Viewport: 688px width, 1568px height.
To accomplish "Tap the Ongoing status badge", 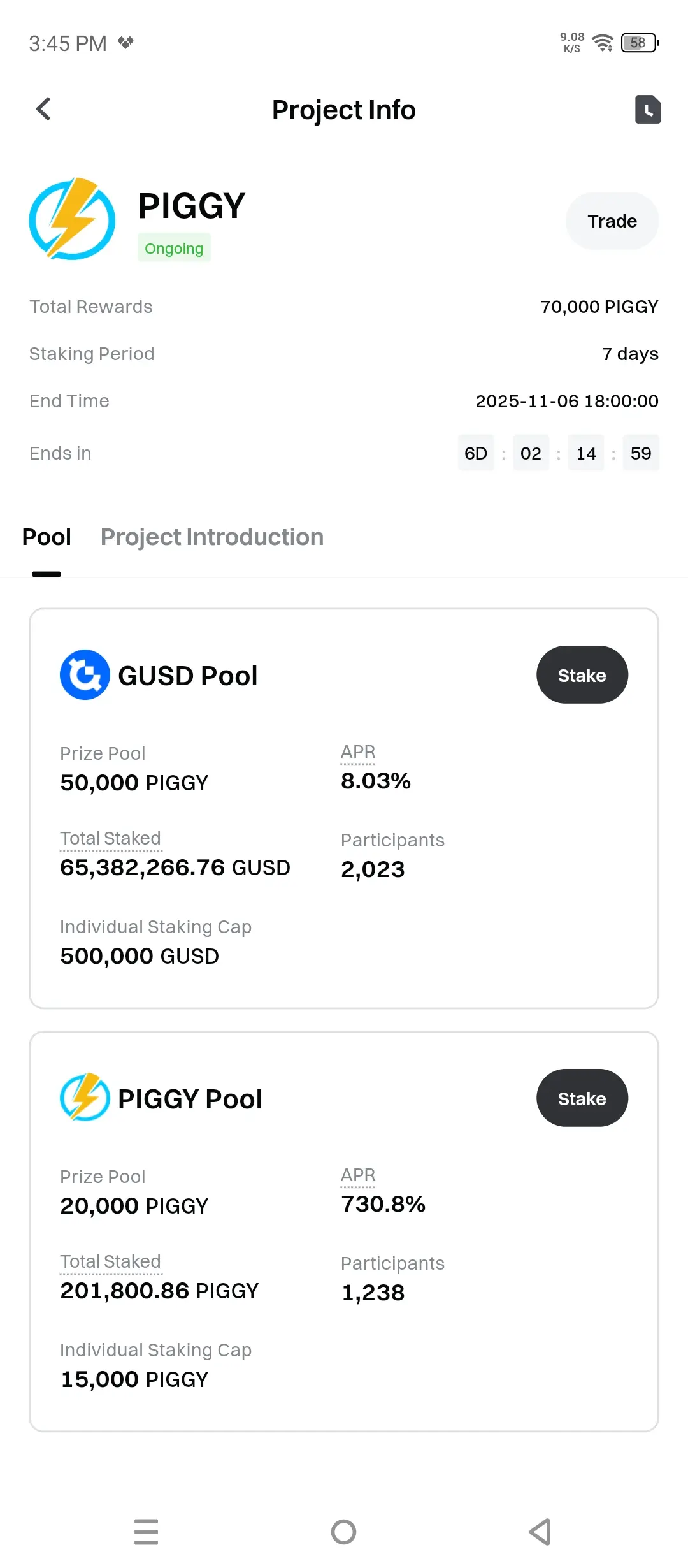I will coord(174,249).
